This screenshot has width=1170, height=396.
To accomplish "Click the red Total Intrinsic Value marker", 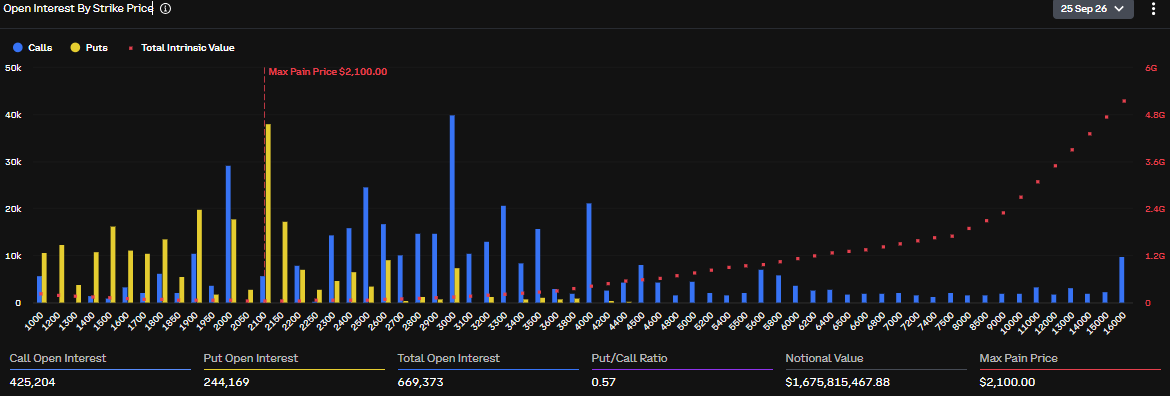I will click(131, 48).
